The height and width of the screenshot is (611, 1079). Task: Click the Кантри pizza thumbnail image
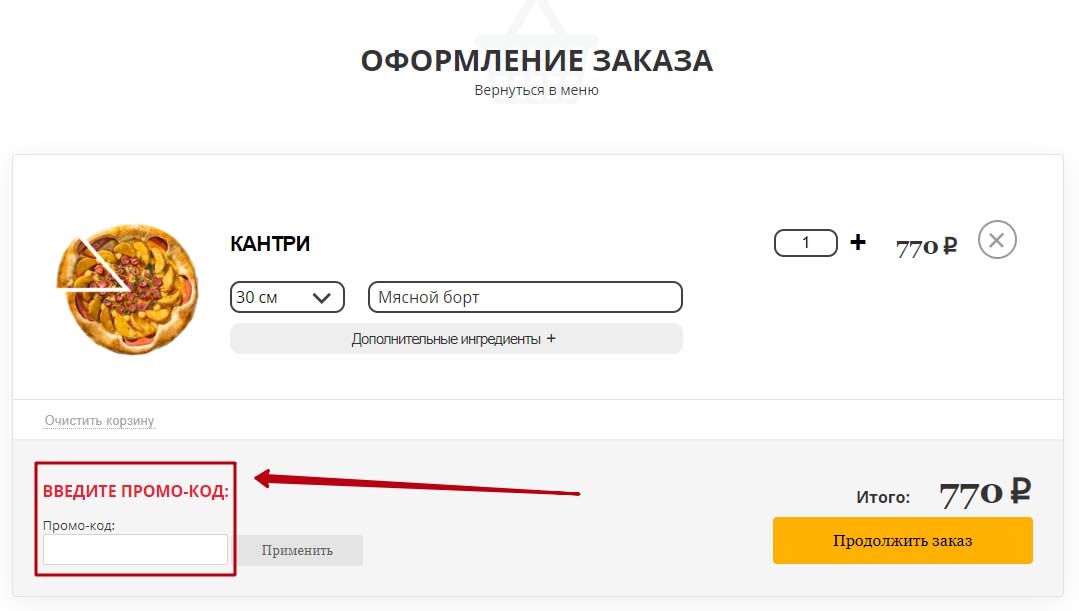coord(127,289)
